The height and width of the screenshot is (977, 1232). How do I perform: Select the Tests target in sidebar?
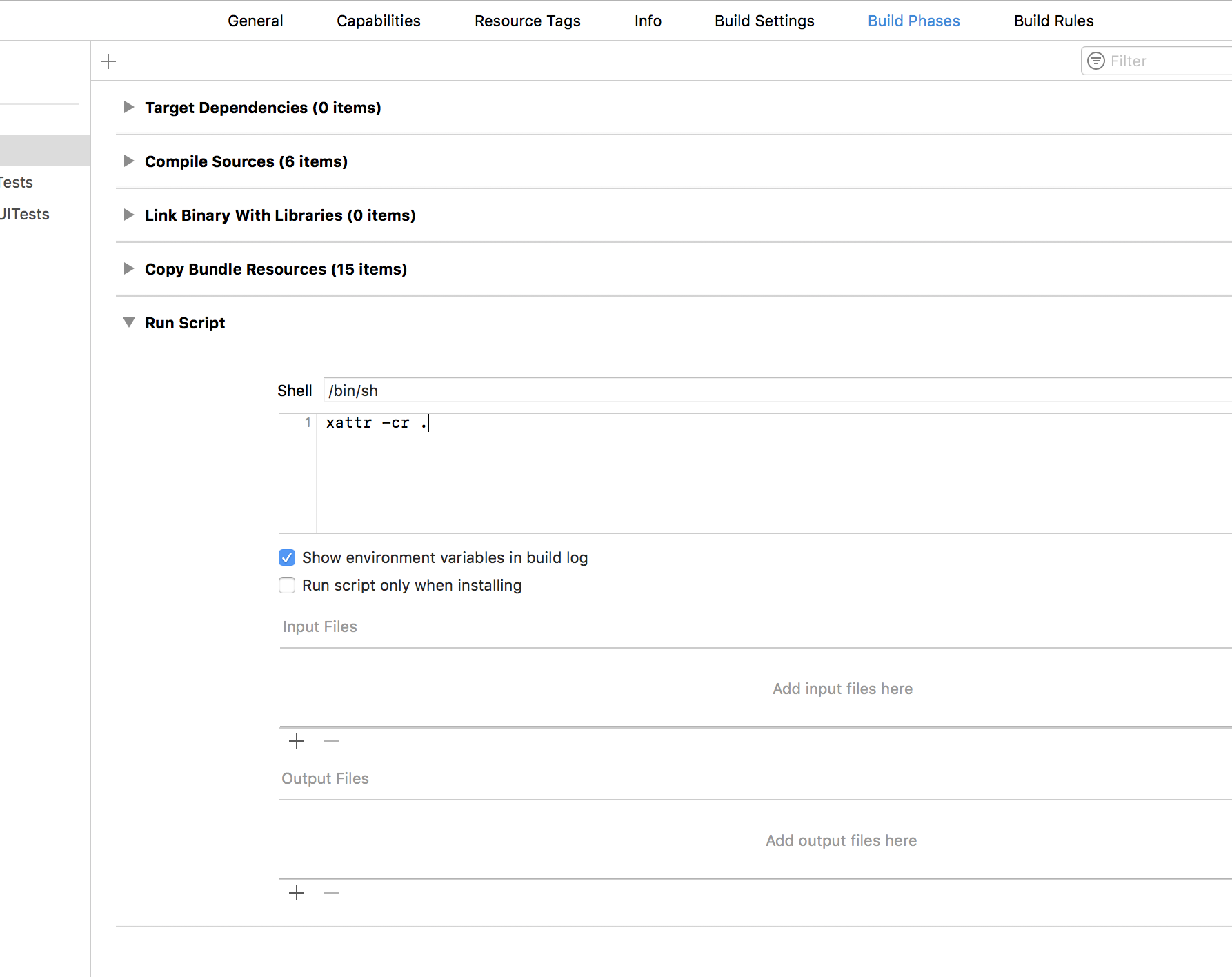pos(17,182)
